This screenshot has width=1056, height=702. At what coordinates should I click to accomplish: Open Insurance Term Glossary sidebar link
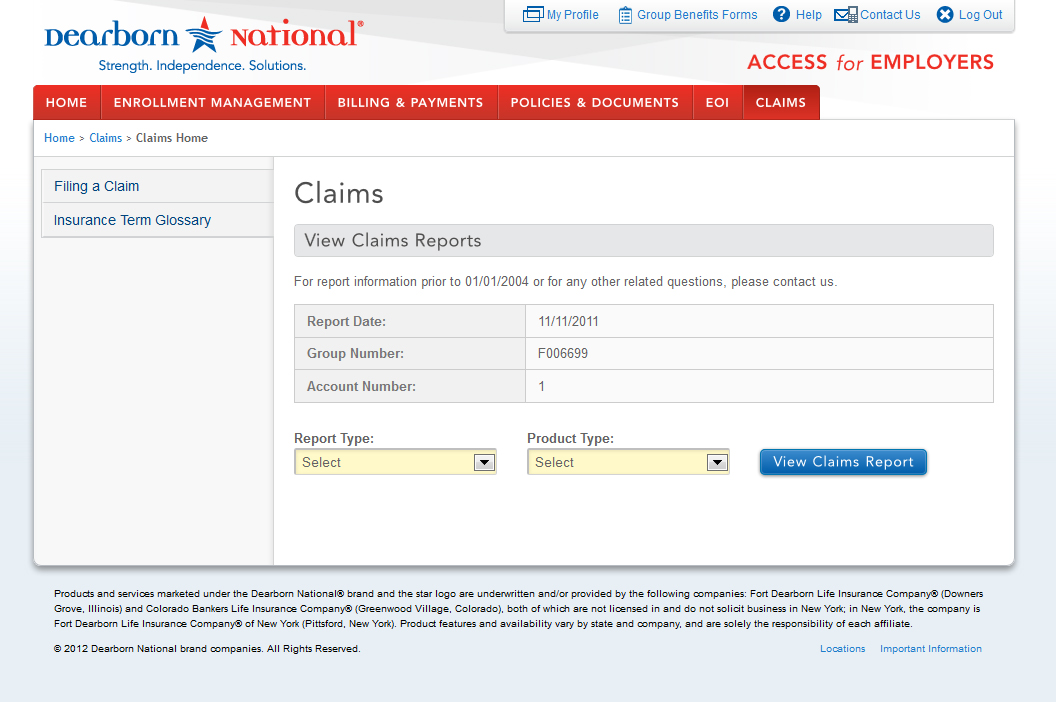pos(132,221)
